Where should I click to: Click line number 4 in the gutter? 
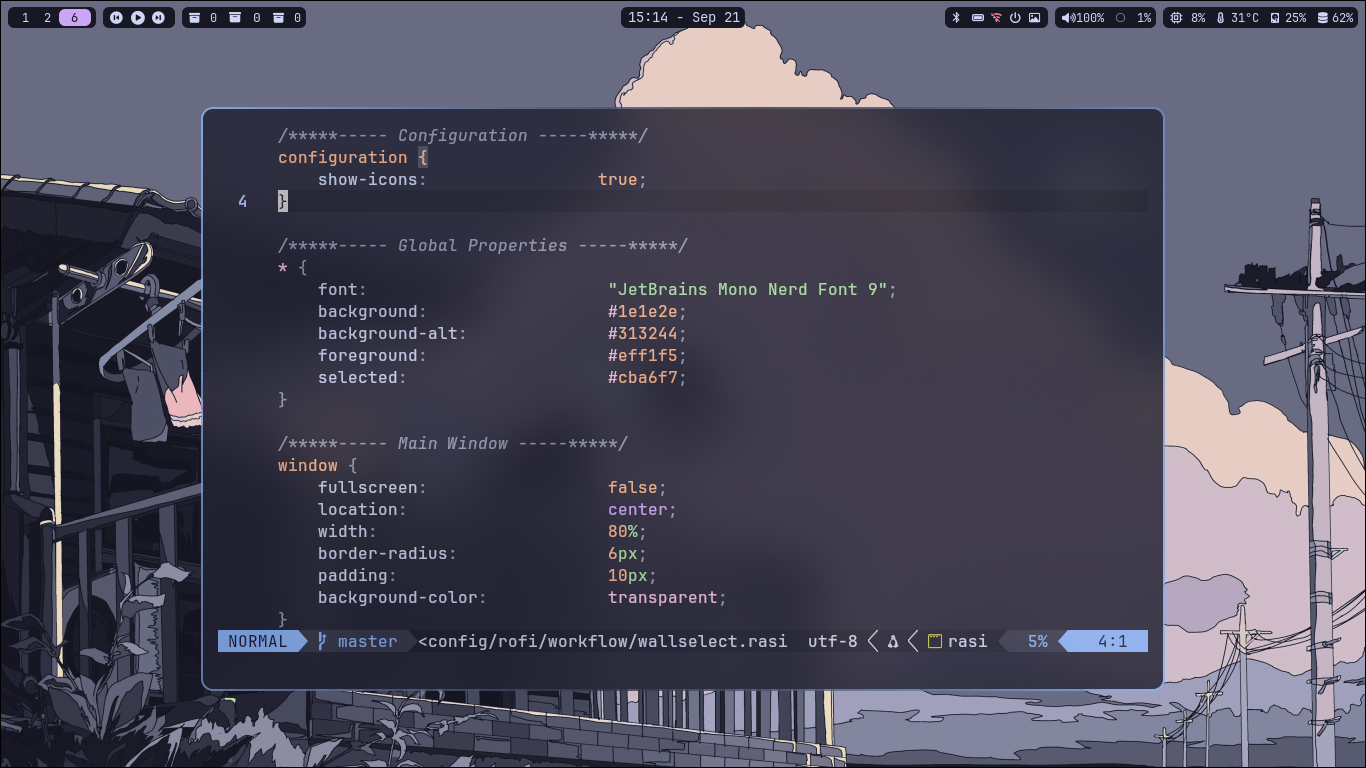[x=243, y=201]
